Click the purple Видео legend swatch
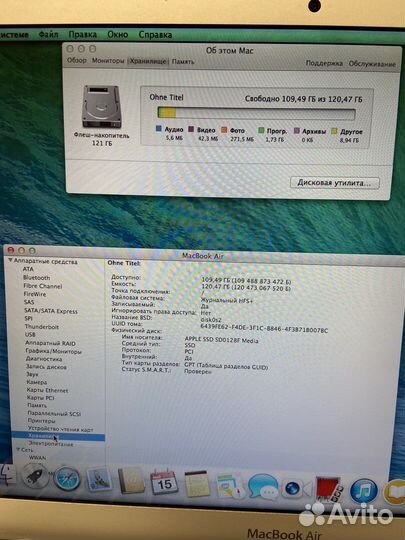405x540 pixels. pos(191,129)
